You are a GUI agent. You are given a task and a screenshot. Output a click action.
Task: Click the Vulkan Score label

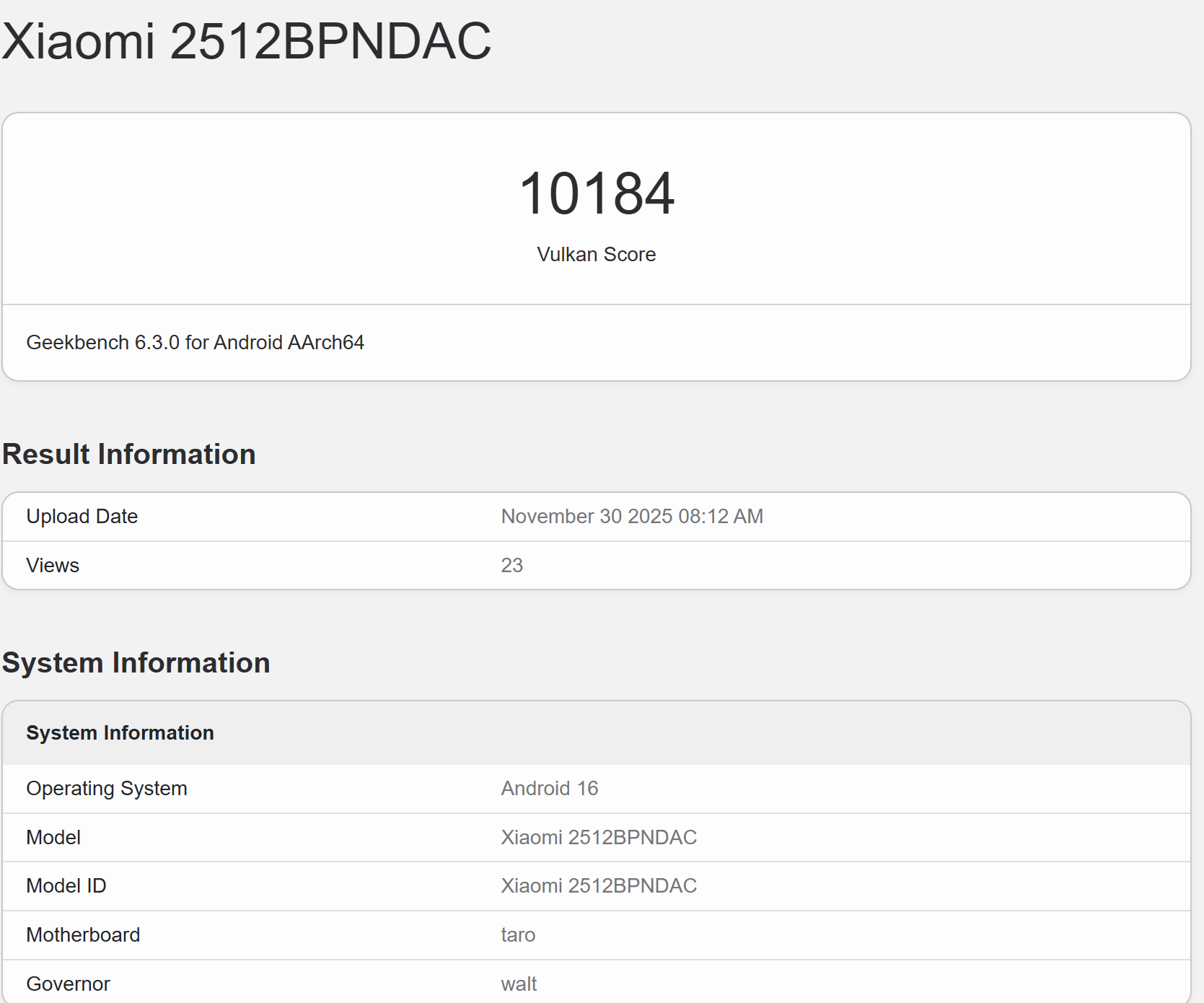click(596, 254)
